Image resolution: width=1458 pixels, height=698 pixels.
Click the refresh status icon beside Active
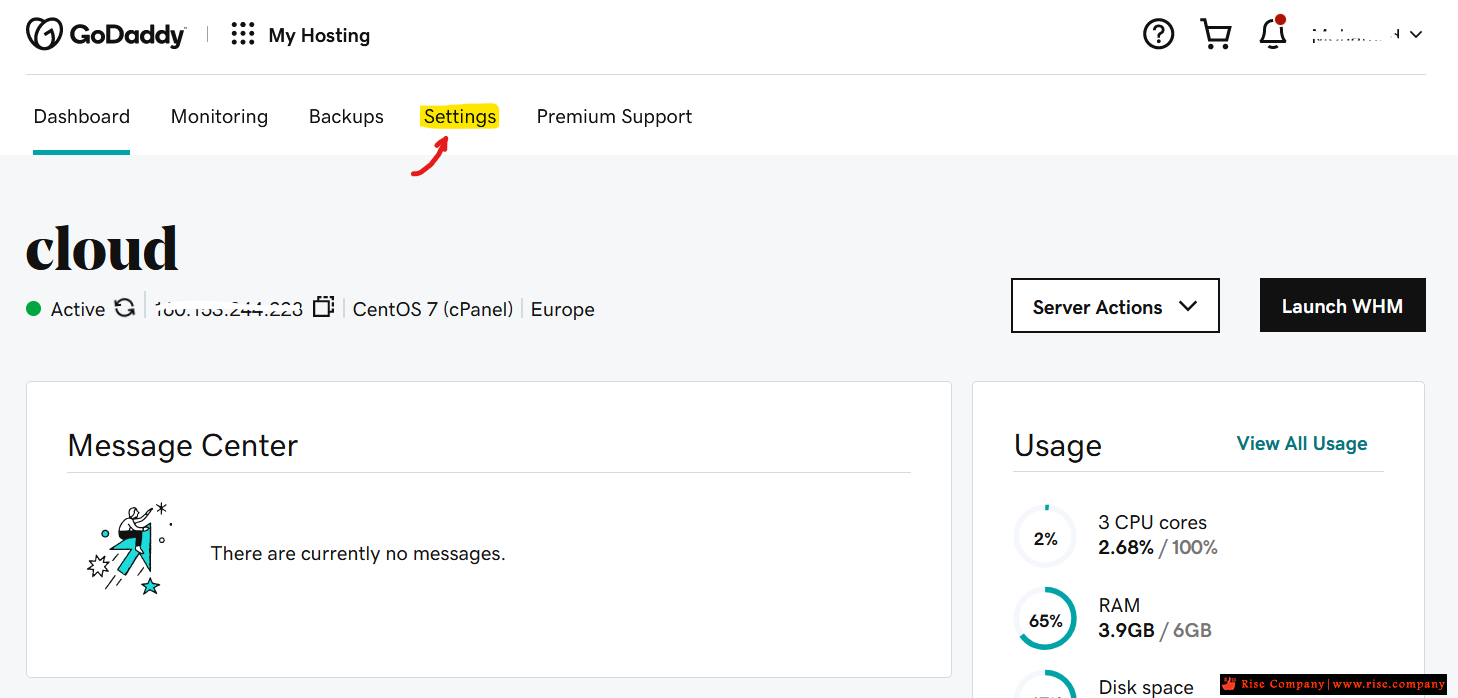(124, 308)
